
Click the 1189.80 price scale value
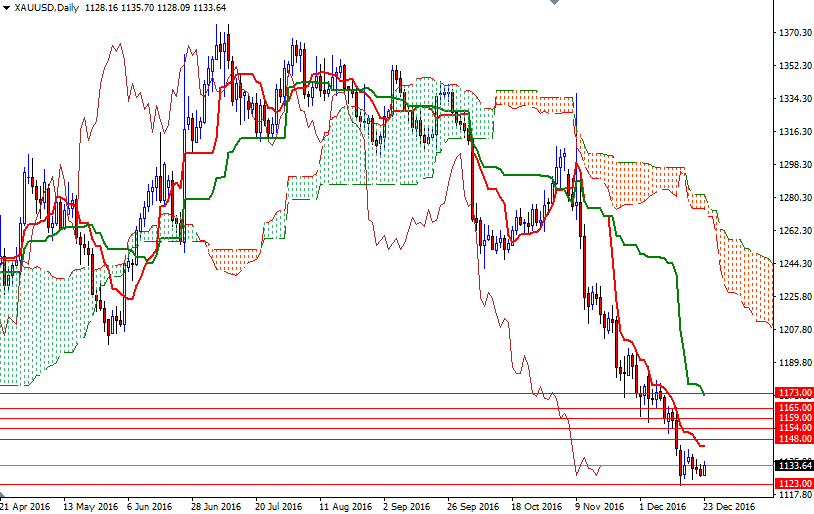[x=795, y=363]
